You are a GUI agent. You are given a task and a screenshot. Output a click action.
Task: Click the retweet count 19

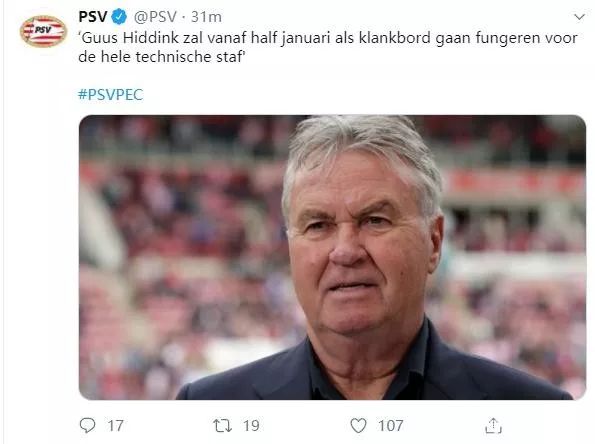click(251, 425)
